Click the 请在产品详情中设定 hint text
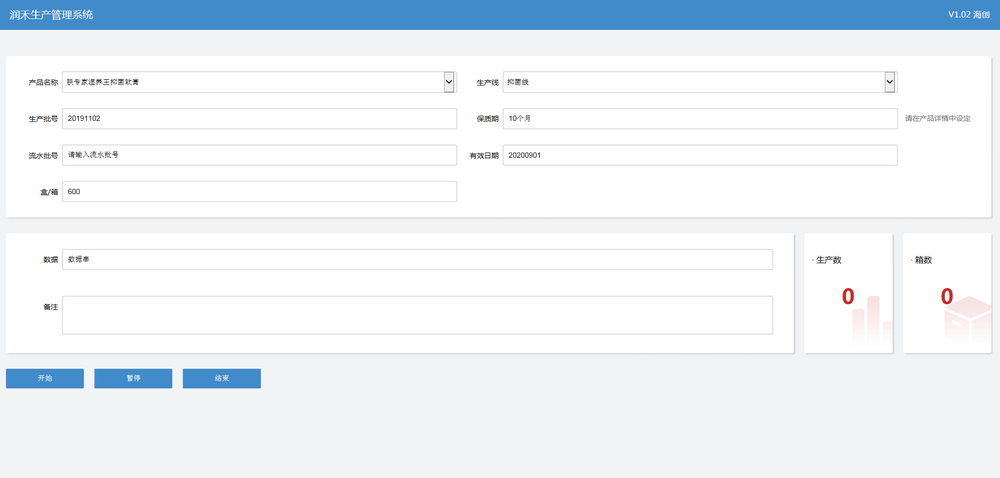Image resolution: width=1000 pixels, height=478 pixels. (937, 118)
